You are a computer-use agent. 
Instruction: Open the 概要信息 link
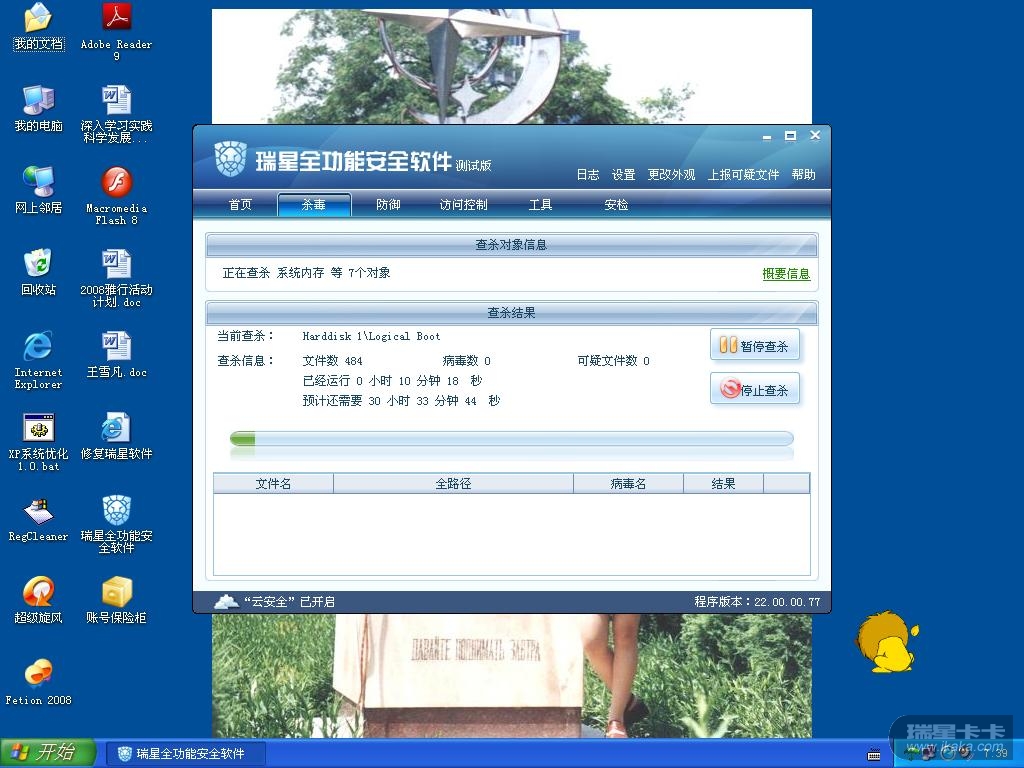coord(786,274)
